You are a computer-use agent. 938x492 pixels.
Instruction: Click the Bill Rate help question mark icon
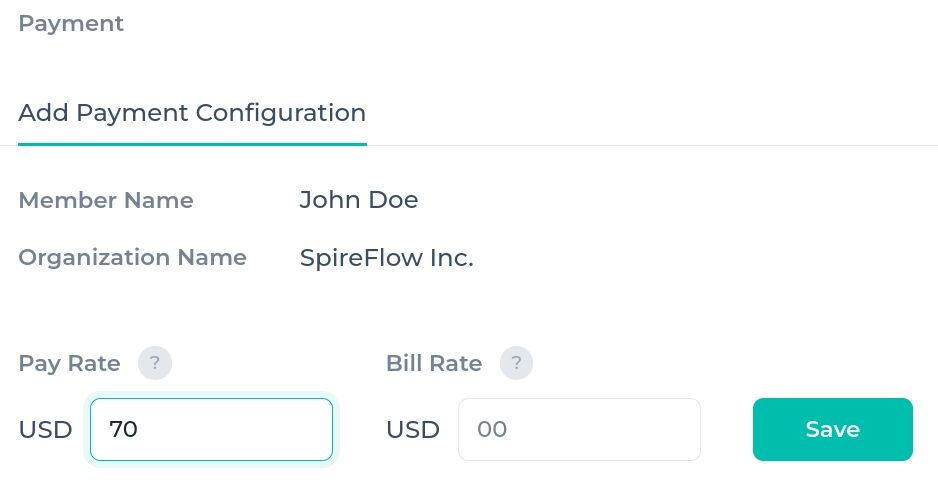(x=516, y=363)
